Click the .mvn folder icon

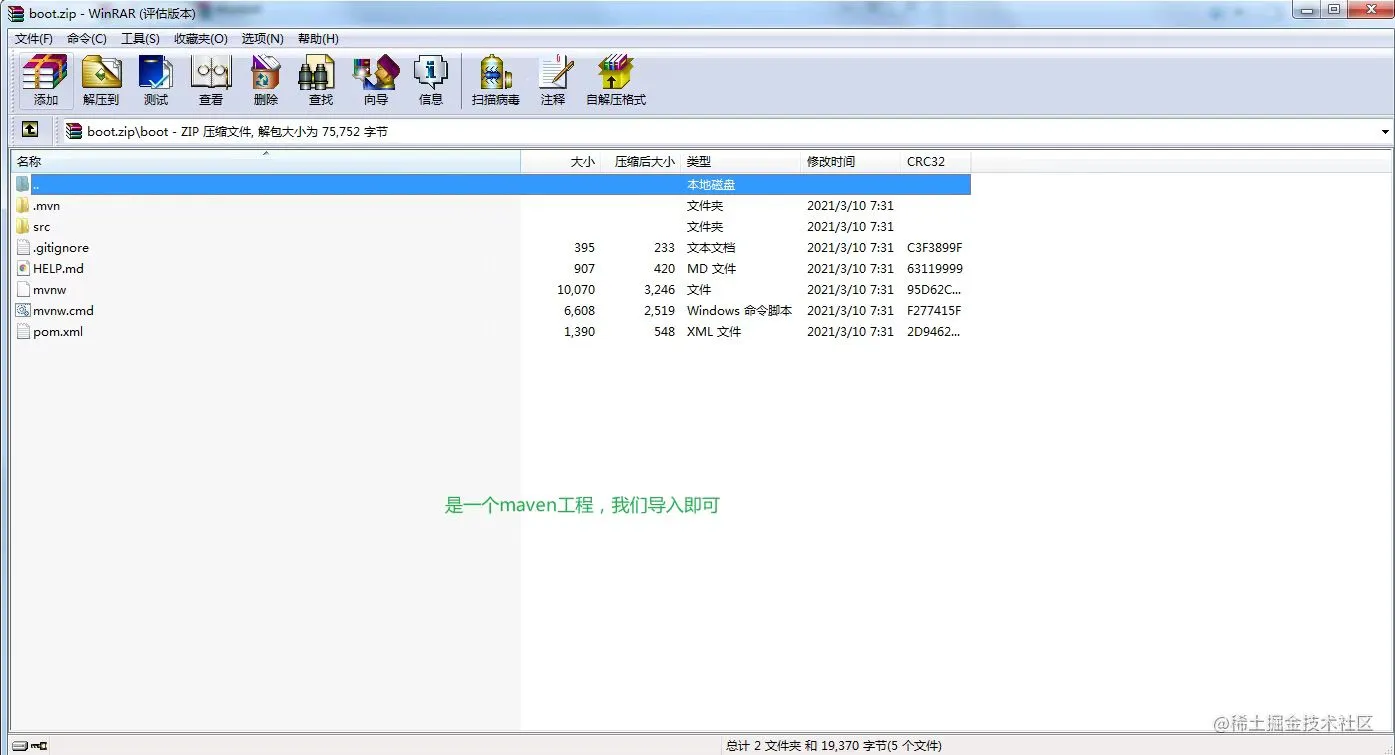(x=23, y=205)
